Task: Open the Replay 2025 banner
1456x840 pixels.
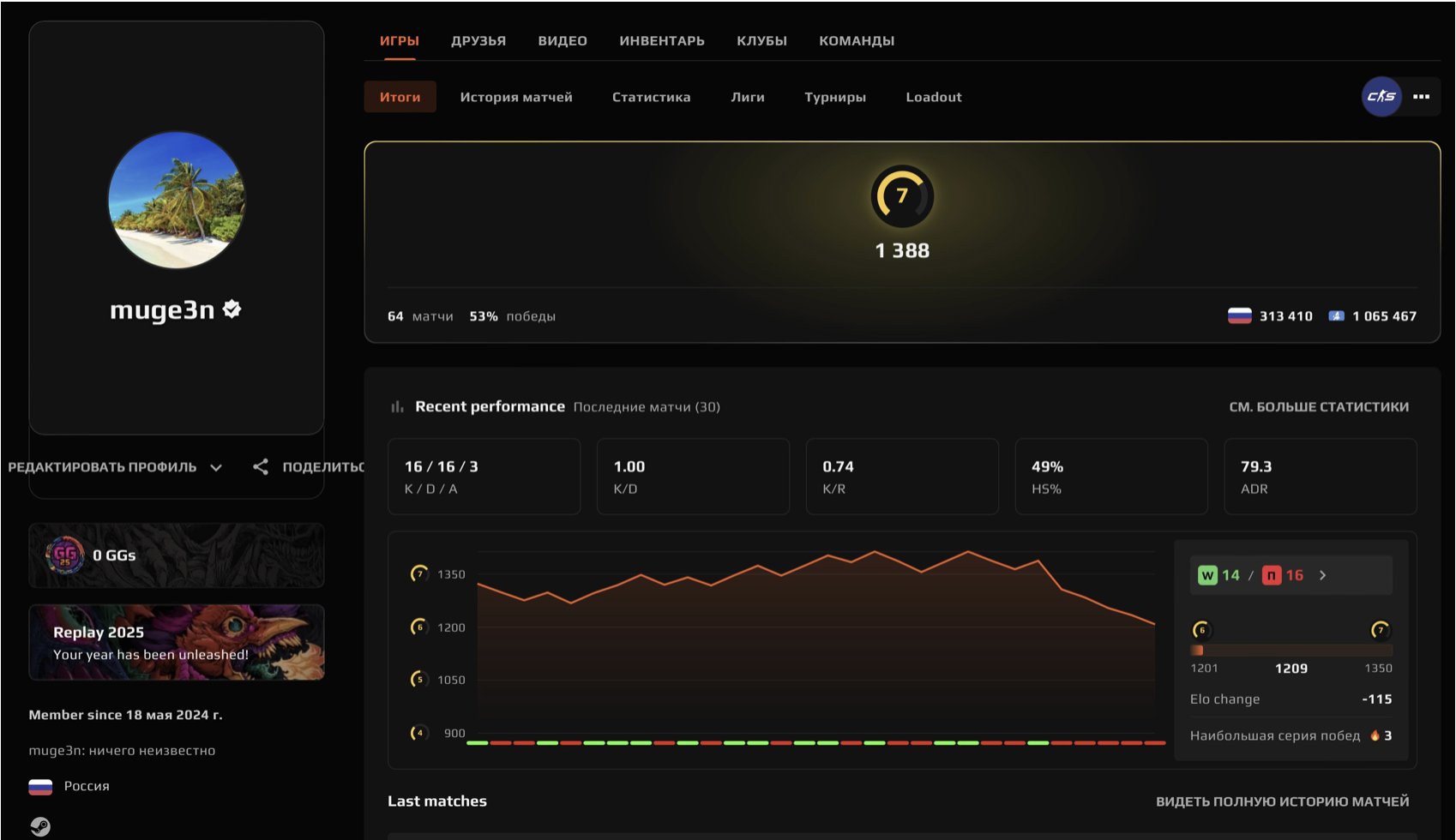Action: click(177, 643)
